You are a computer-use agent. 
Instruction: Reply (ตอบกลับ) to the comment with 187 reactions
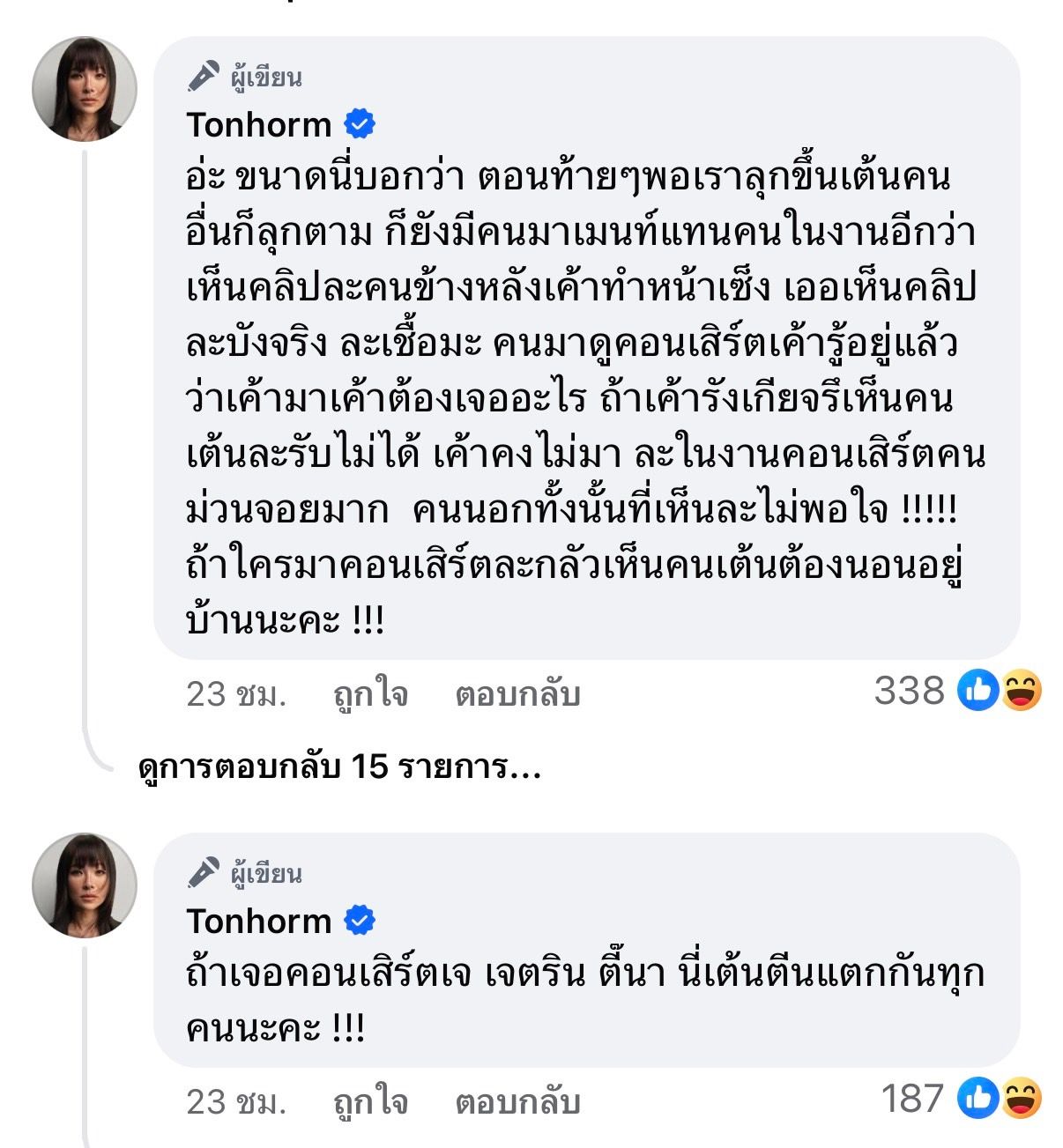(517, 1102)
